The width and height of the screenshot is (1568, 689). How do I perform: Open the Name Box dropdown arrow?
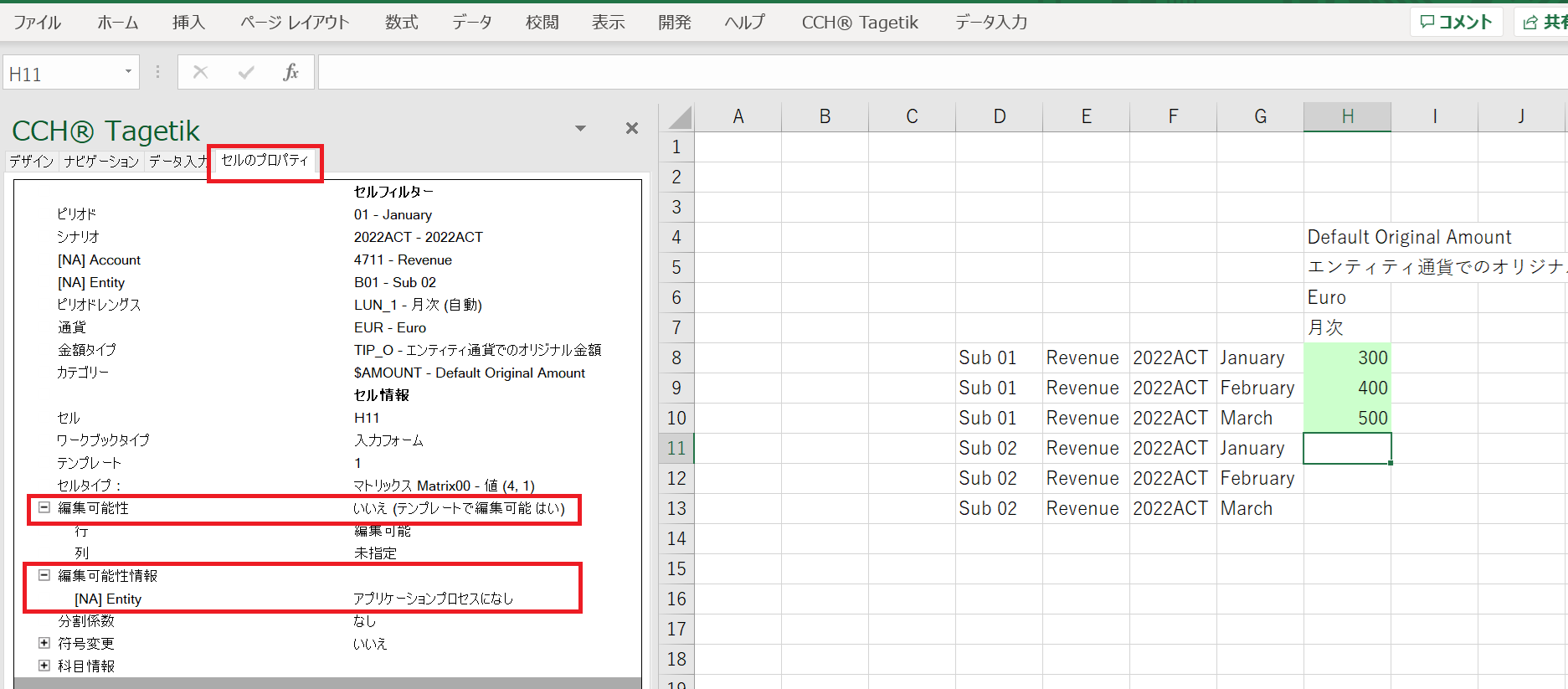[128, 72]
